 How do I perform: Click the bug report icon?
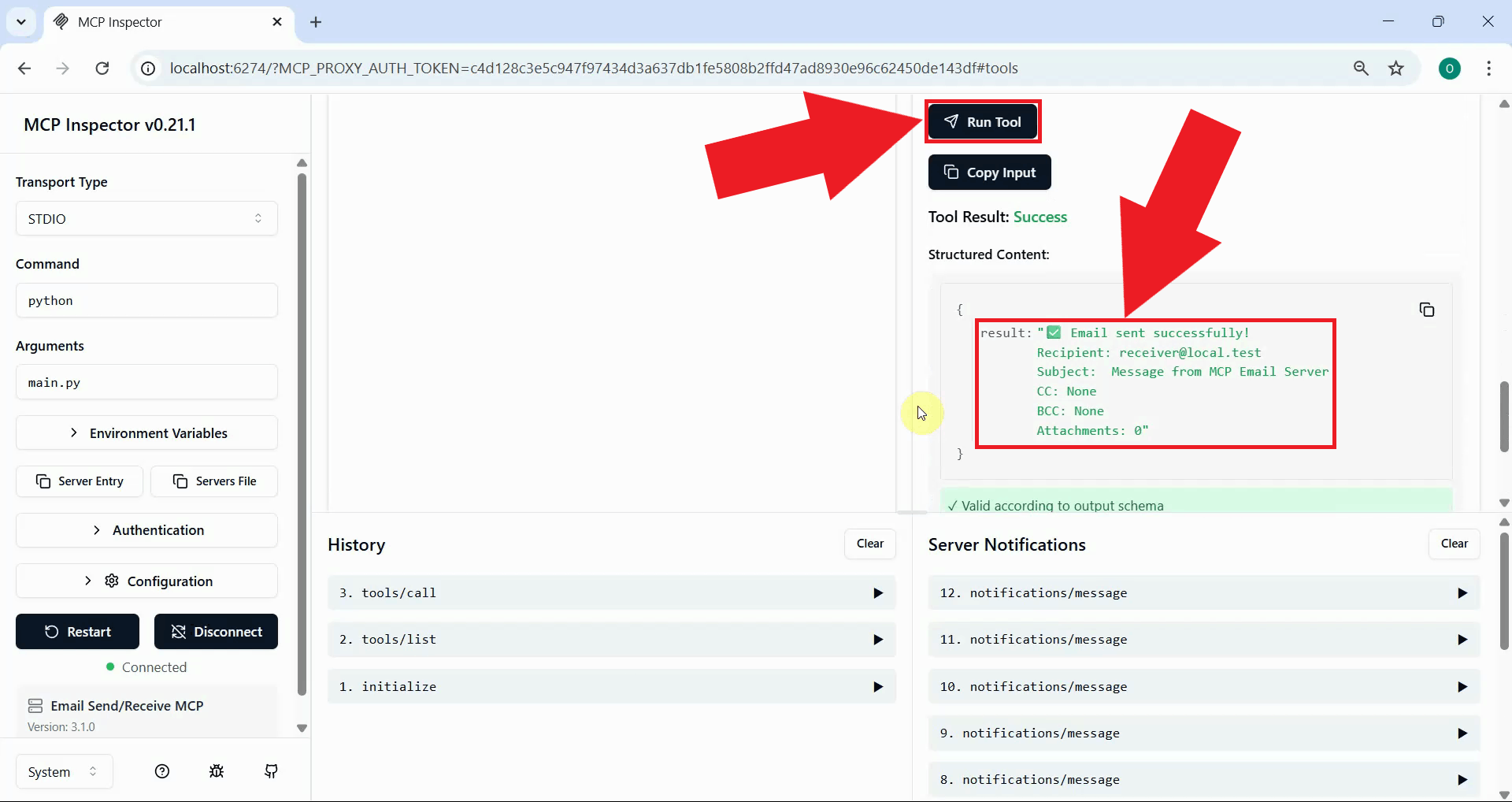(x=216, y=771)
